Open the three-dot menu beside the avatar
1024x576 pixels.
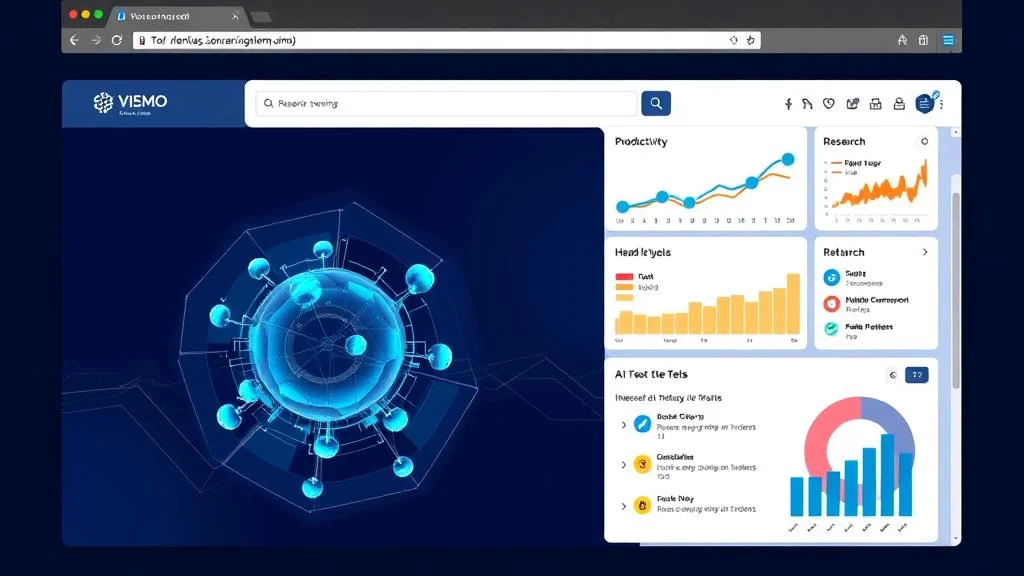[x=942, y=104]
